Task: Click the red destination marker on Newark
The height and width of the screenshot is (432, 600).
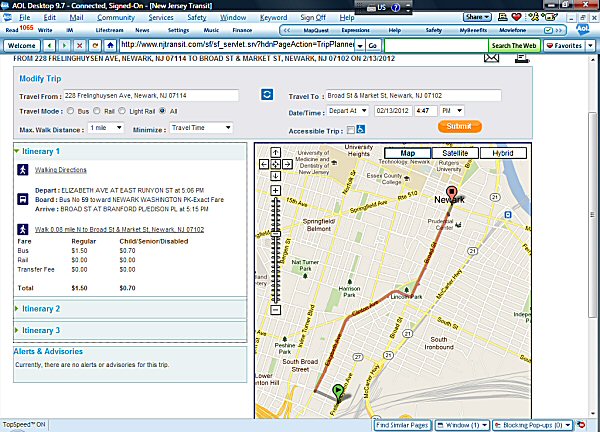Action: (x=452, y=193)
